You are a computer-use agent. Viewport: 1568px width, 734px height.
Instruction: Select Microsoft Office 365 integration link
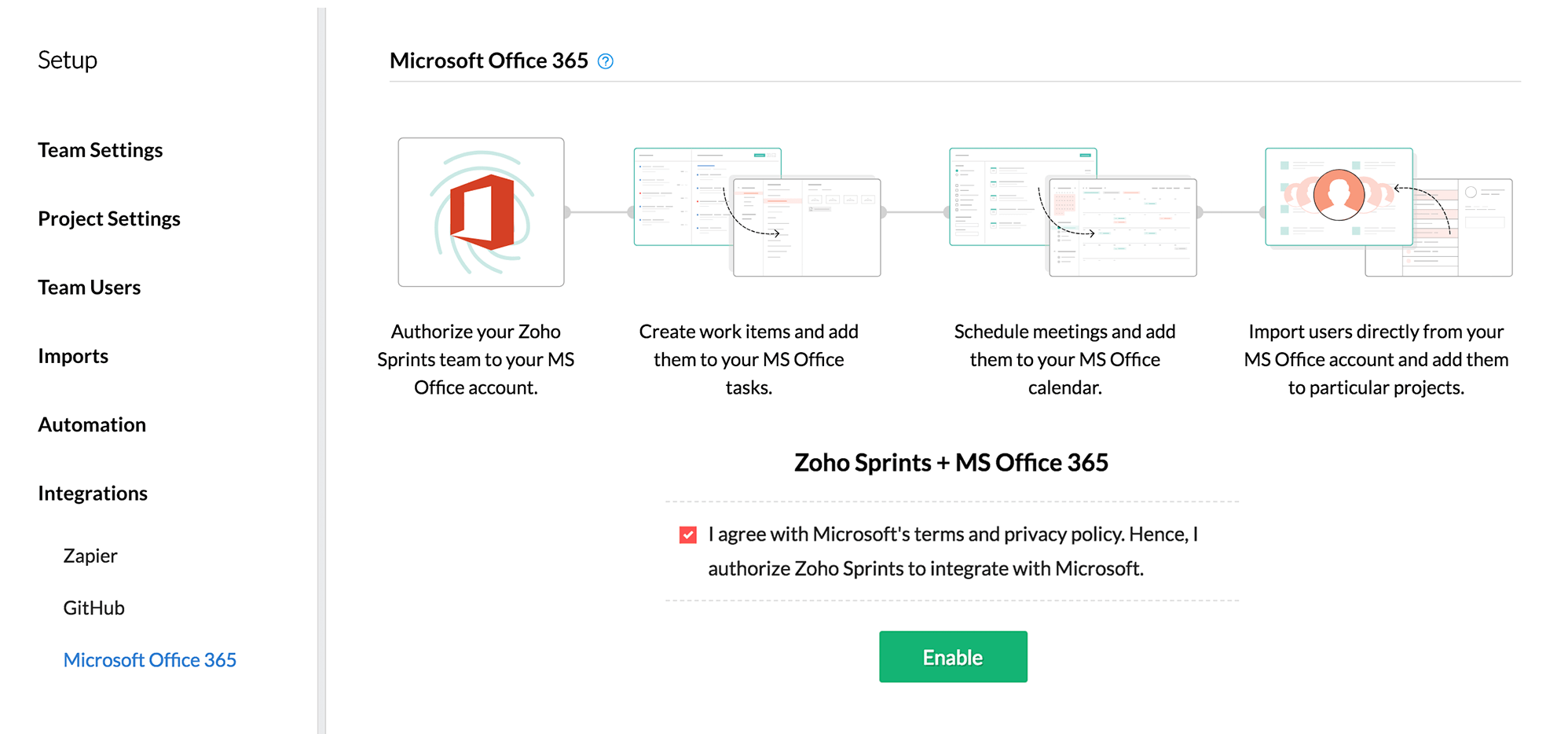click(x=149, y=660)
